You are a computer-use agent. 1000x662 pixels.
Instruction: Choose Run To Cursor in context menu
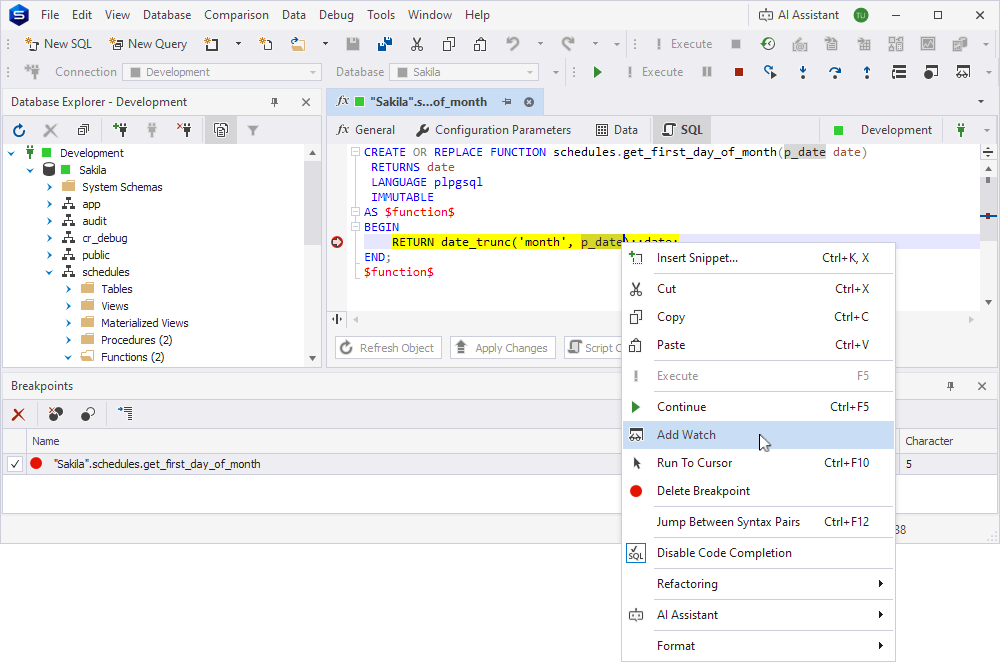coord(758,463)
